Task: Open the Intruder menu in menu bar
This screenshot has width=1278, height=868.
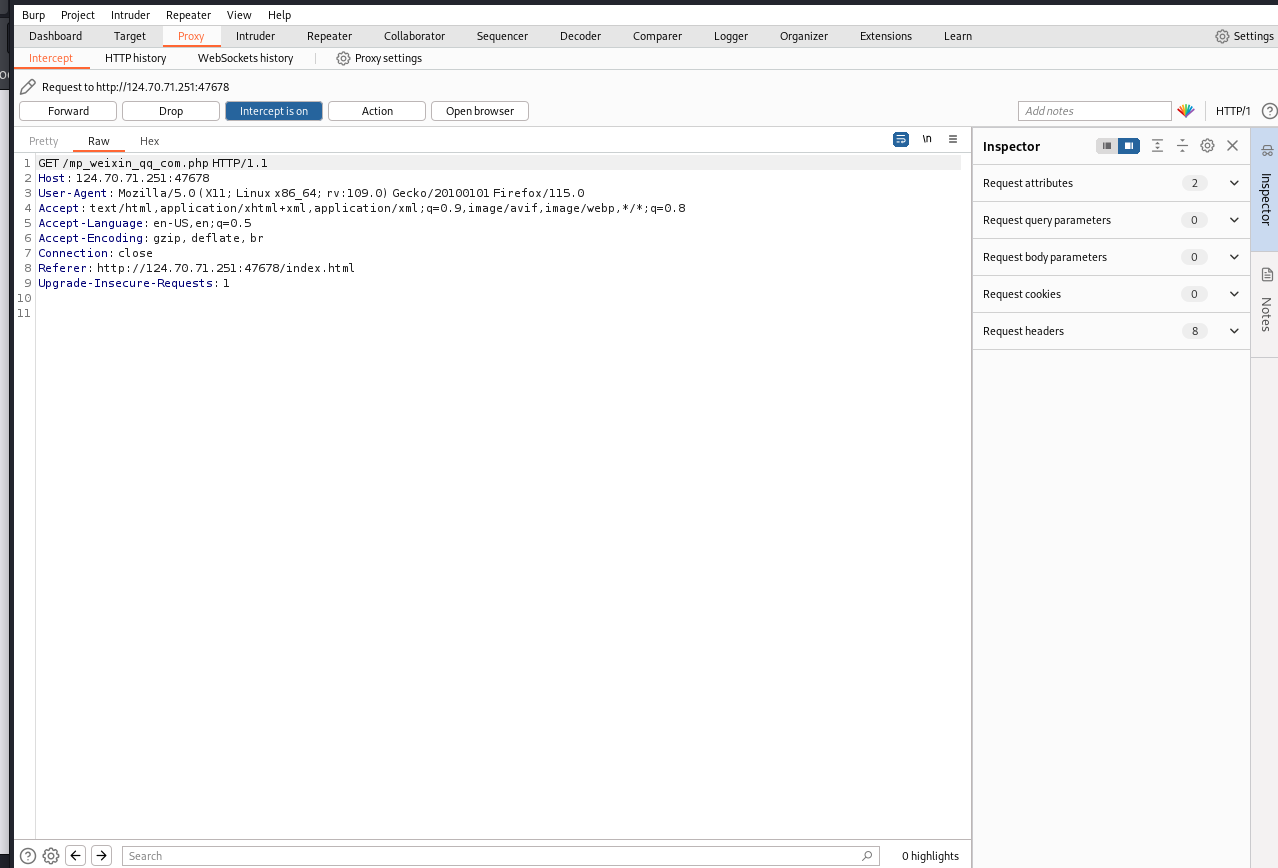Action: click(130, 15)
